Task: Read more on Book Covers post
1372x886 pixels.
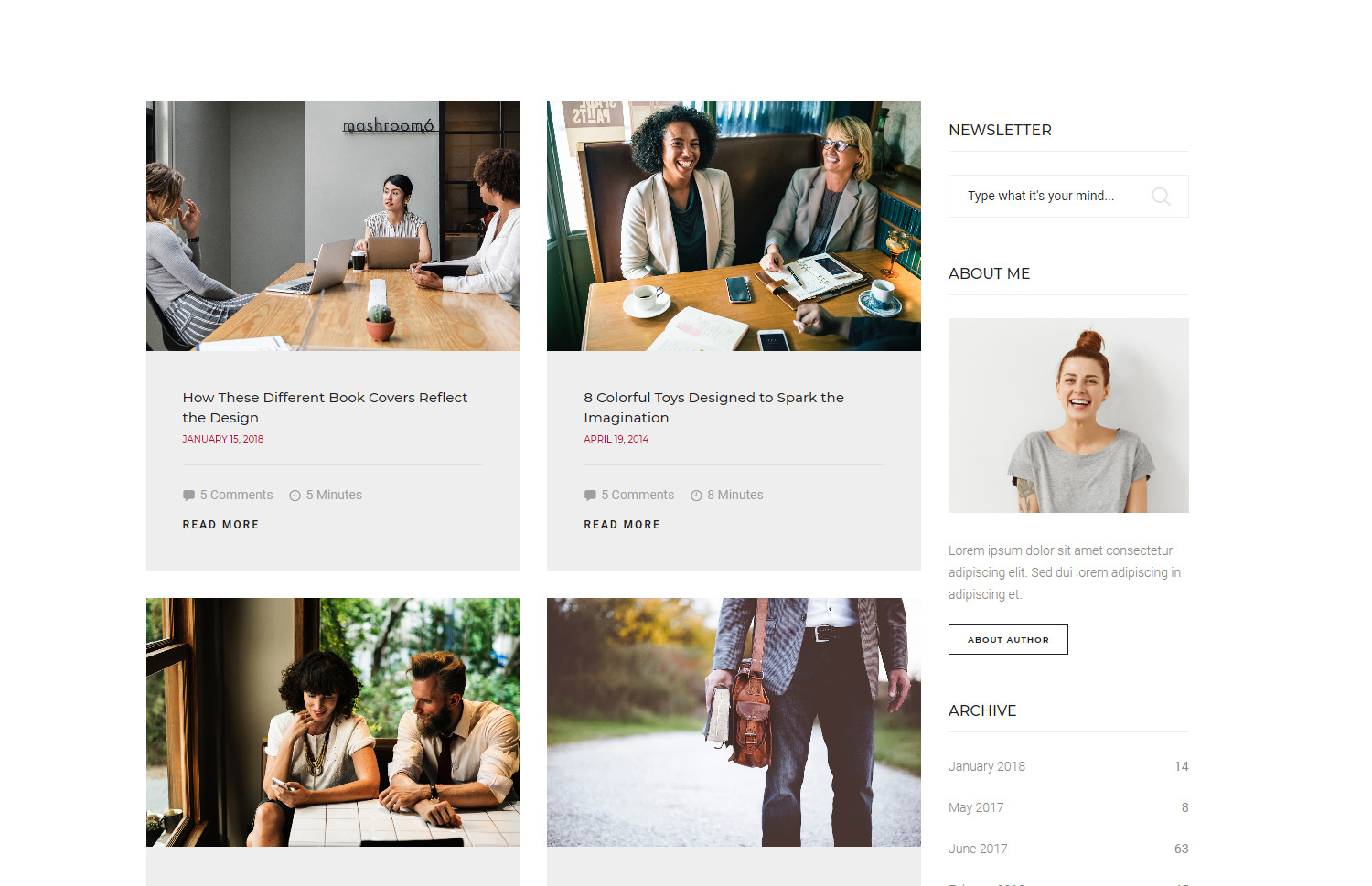Action: pyautogui.click(x=220, y=525)
